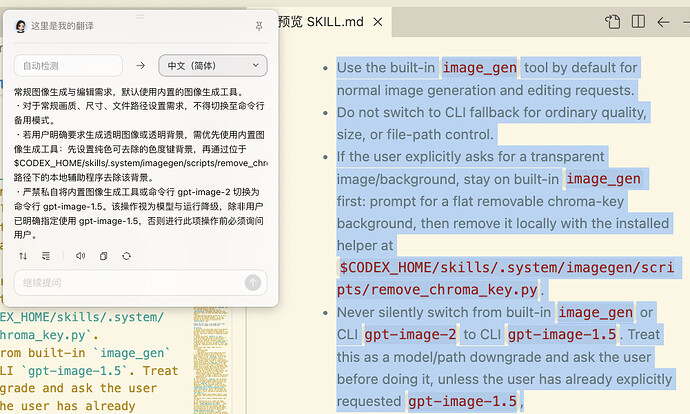The height and width of the screenshot is (414, 690).
Task: Click gpt-image-1.5 code after 'to CLI'
Action: 562,335
